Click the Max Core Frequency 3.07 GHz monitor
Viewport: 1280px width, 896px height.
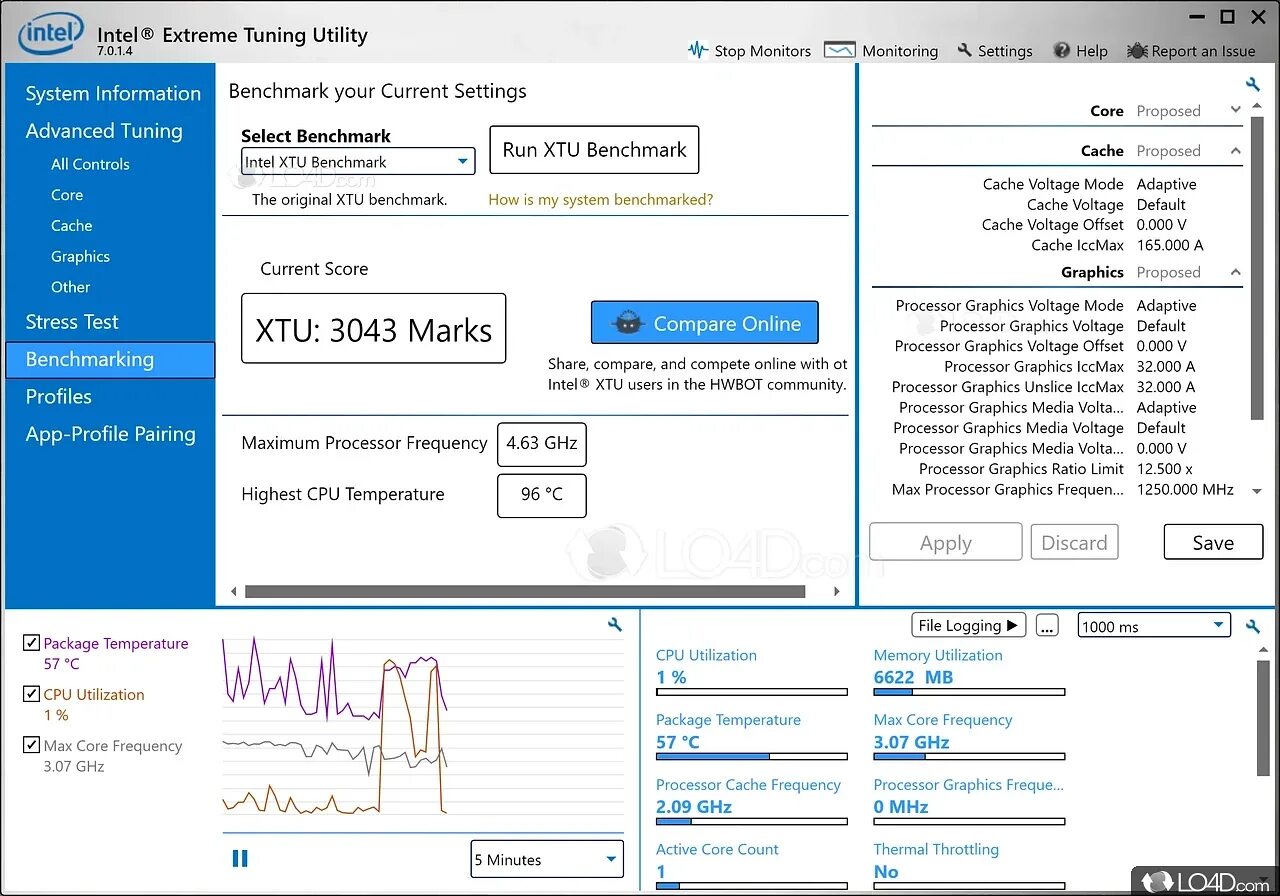(969, 738)
